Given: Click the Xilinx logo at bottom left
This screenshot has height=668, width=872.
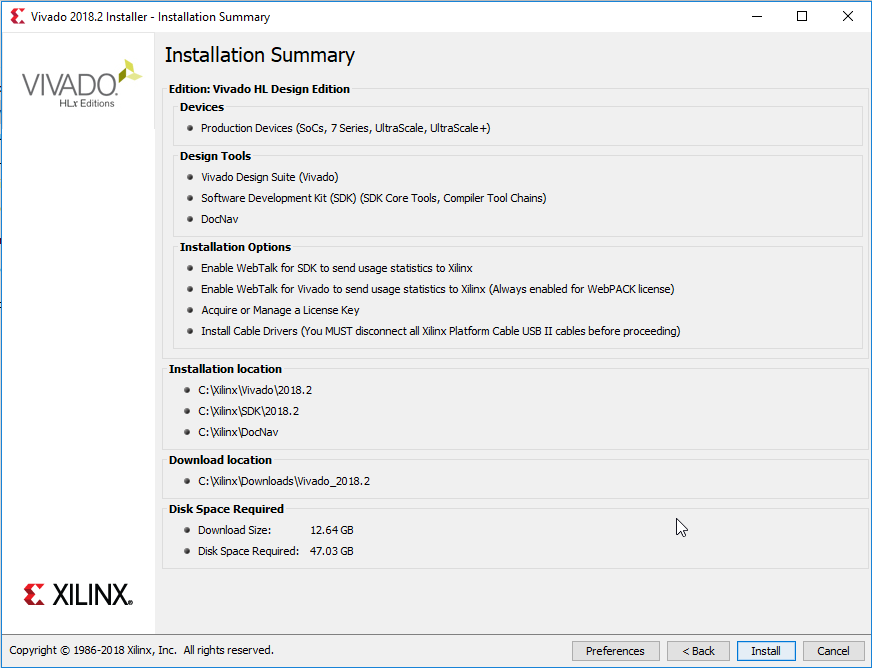Looking at the screenshot, I should click(x=78, y=595).
